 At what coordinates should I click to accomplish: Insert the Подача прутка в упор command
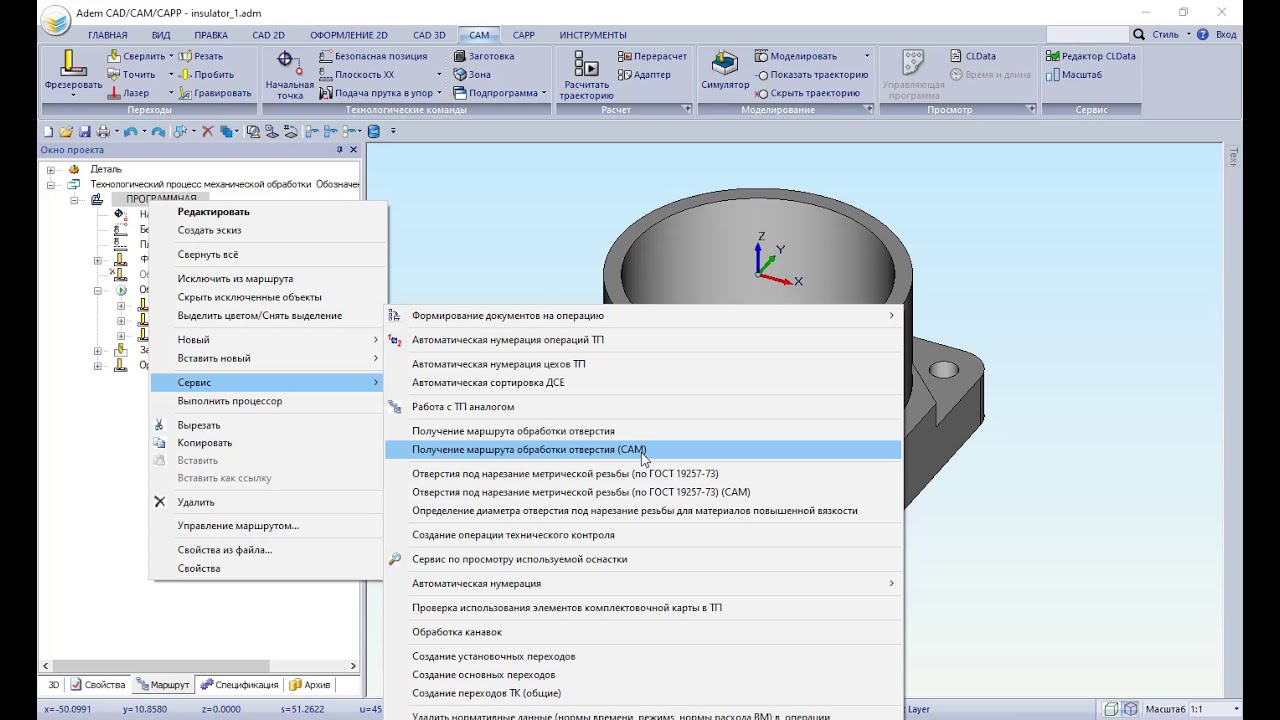pos(376,93)
